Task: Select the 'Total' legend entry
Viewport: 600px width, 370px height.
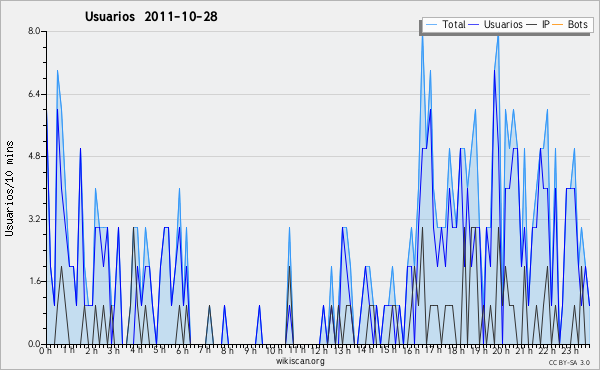Action: (454, 24)
